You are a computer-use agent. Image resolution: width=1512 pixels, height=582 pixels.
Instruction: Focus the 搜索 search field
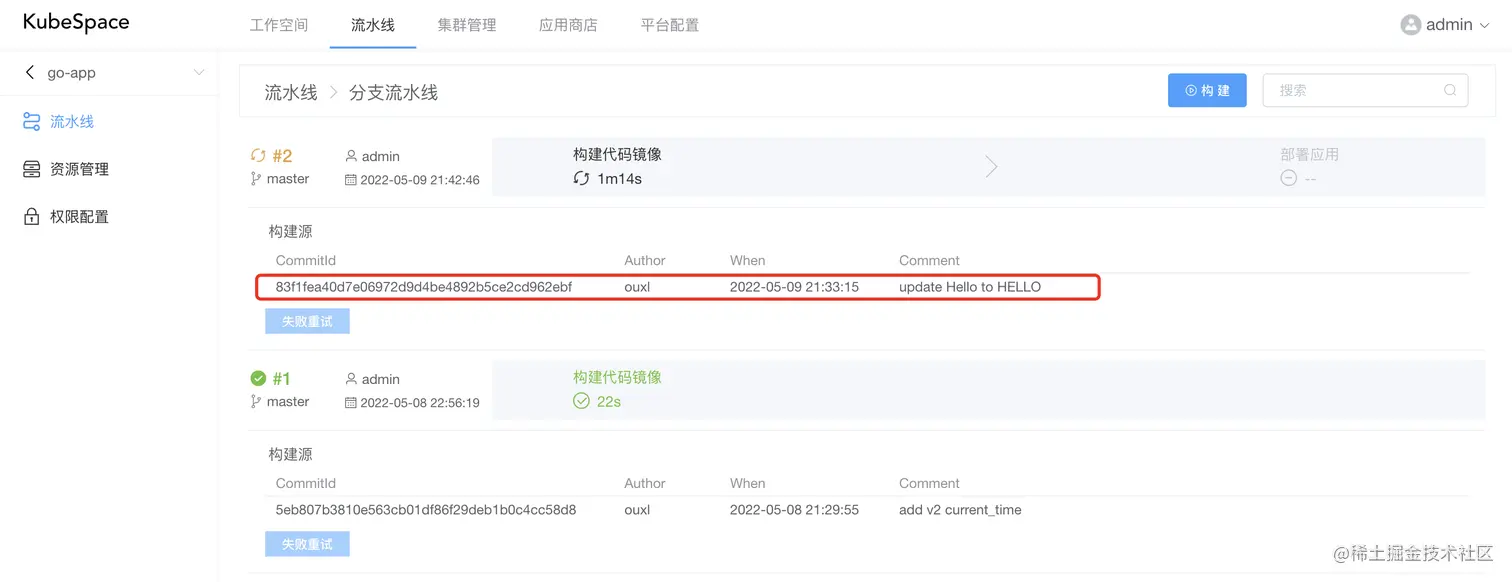[x=1365, y=90]
